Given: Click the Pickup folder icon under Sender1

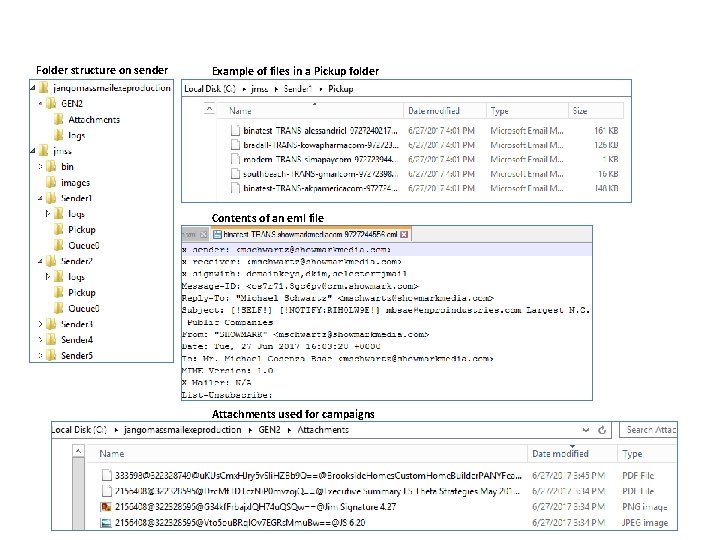Looking at the screenshot, I should coord(58,230).
